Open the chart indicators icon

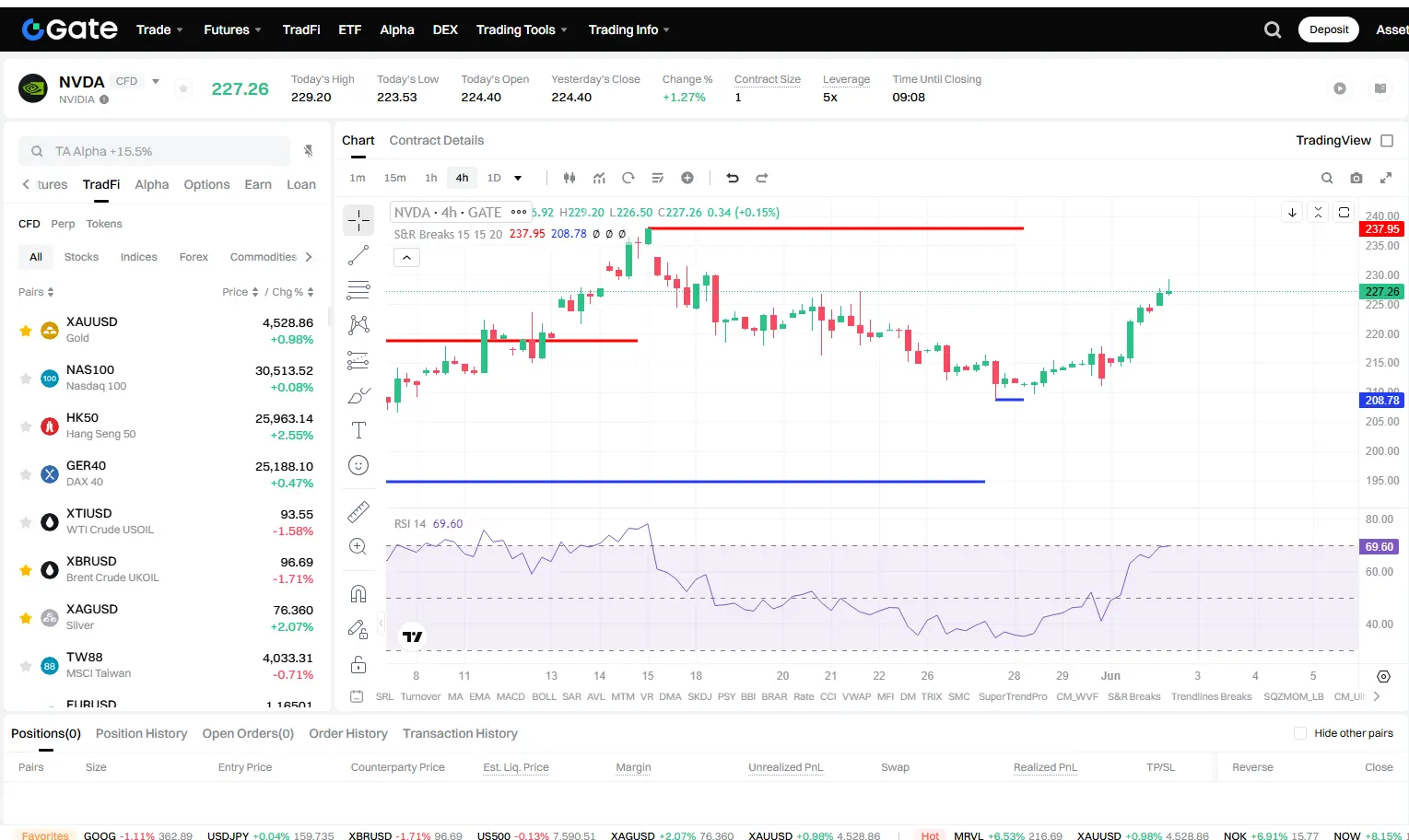pos(599,178)
